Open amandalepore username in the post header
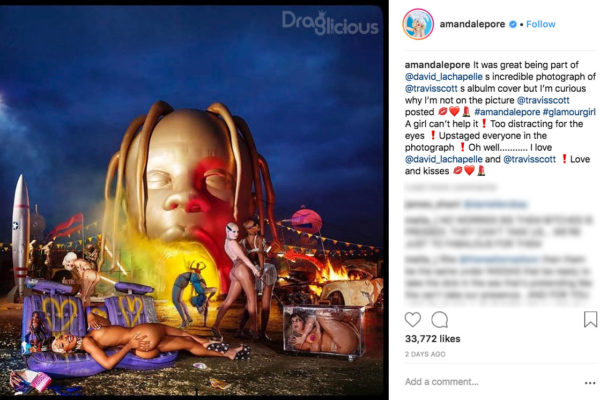 click(472, 24)
